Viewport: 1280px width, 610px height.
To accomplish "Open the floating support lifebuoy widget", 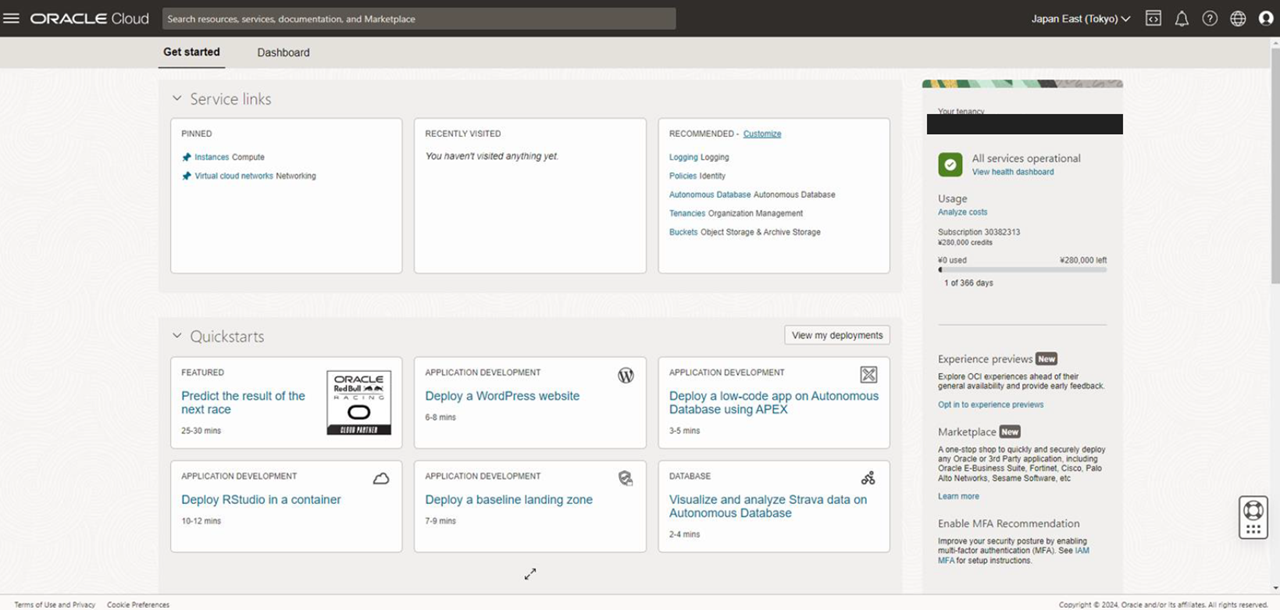I will 1253,517.
